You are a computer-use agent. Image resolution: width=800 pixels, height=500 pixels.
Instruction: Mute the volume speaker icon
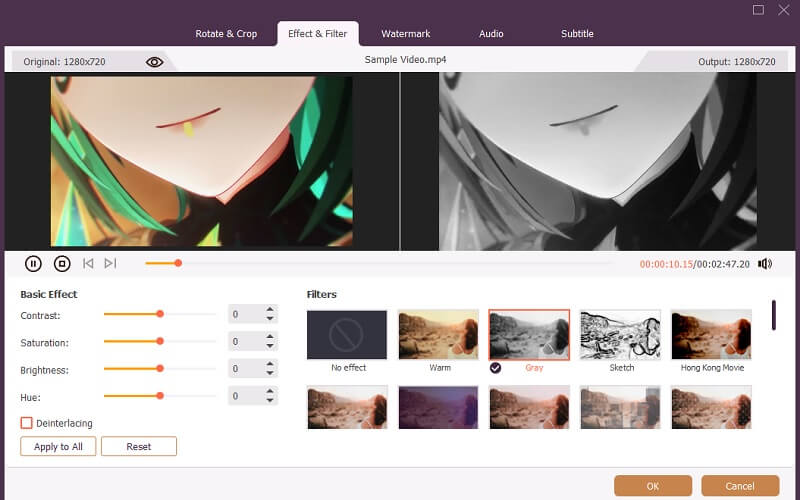(x=765, y=264)
